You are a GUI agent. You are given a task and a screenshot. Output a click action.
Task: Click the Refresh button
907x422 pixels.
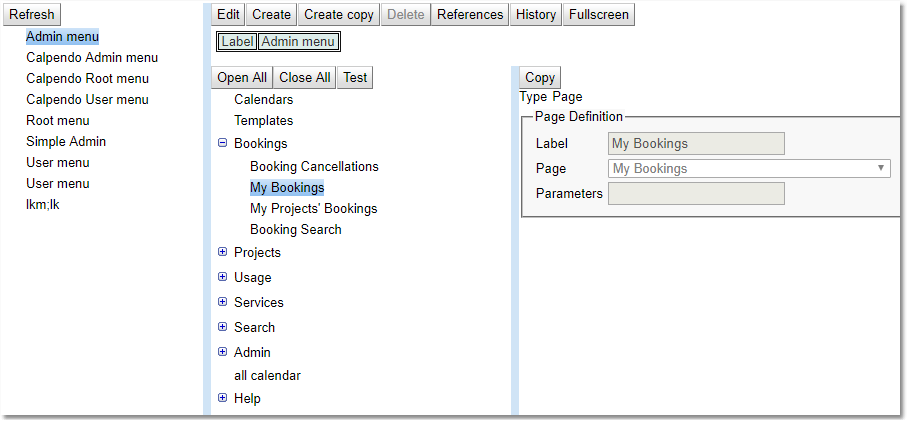pyautogui.click(x=31, y=14)
